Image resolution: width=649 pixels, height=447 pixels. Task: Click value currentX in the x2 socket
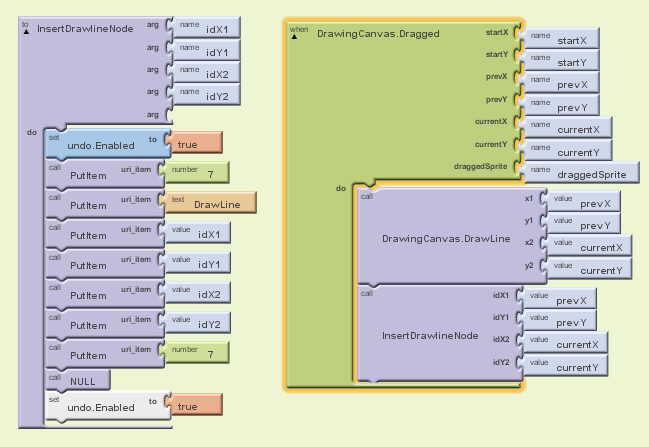[589, 245]
